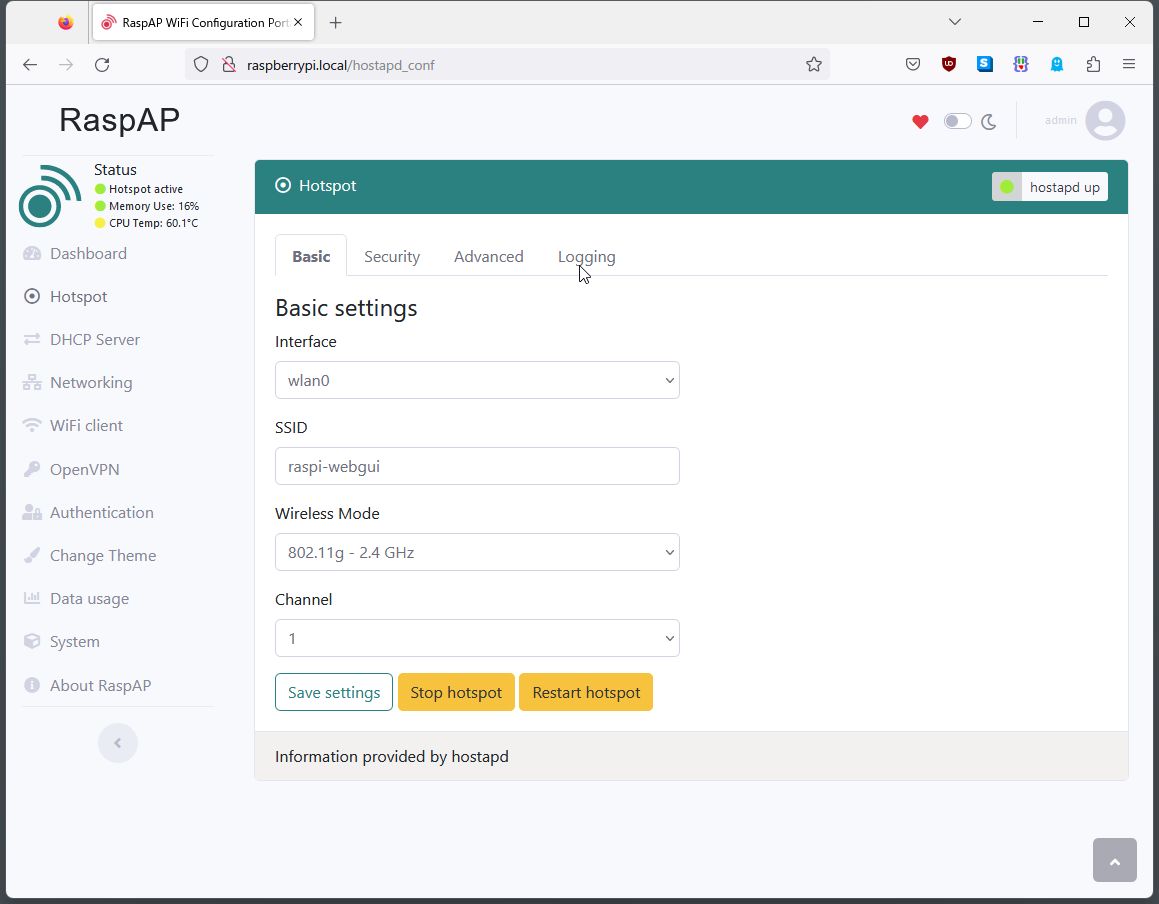This screenshot has height=904, width=1159.
Task: Open the OpenVPN configuration page
Action: pos(83,469)
